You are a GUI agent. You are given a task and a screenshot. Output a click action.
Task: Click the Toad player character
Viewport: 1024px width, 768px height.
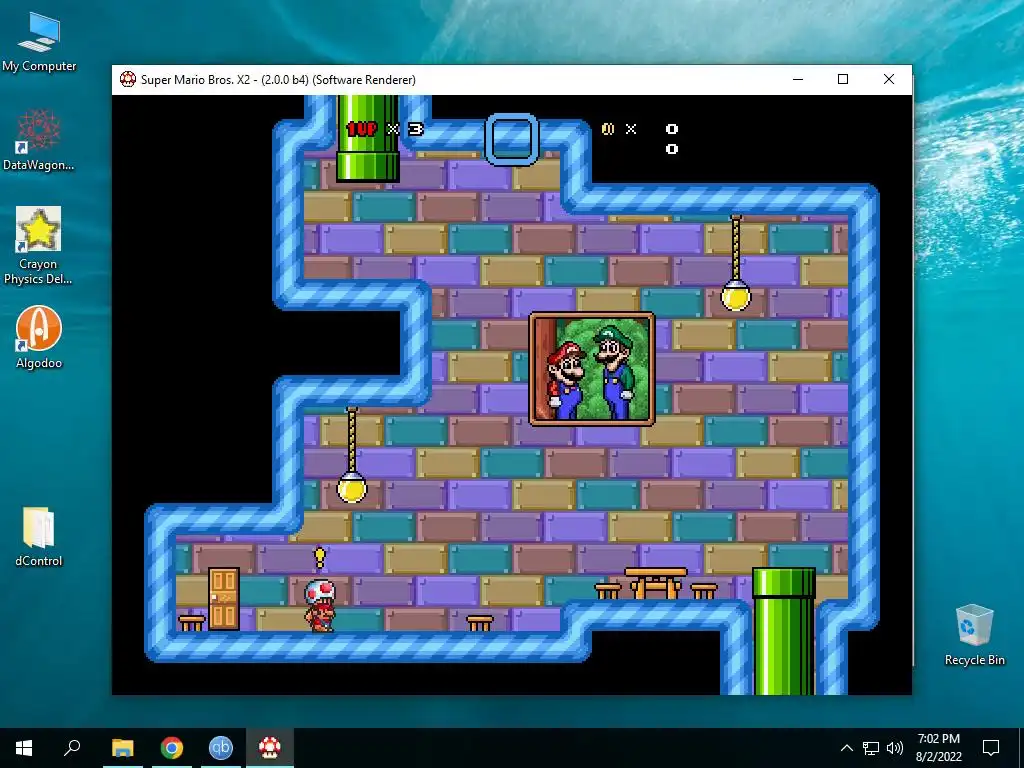319,605
